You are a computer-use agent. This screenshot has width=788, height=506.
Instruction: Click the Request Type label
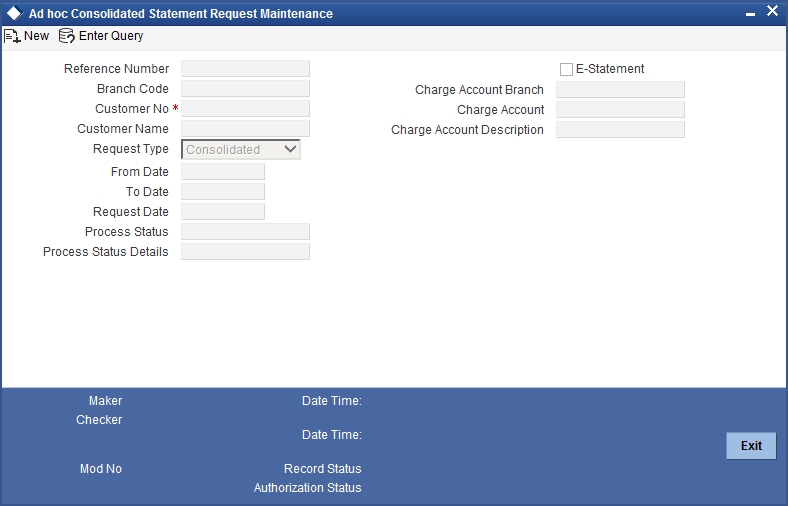[131, 149]
